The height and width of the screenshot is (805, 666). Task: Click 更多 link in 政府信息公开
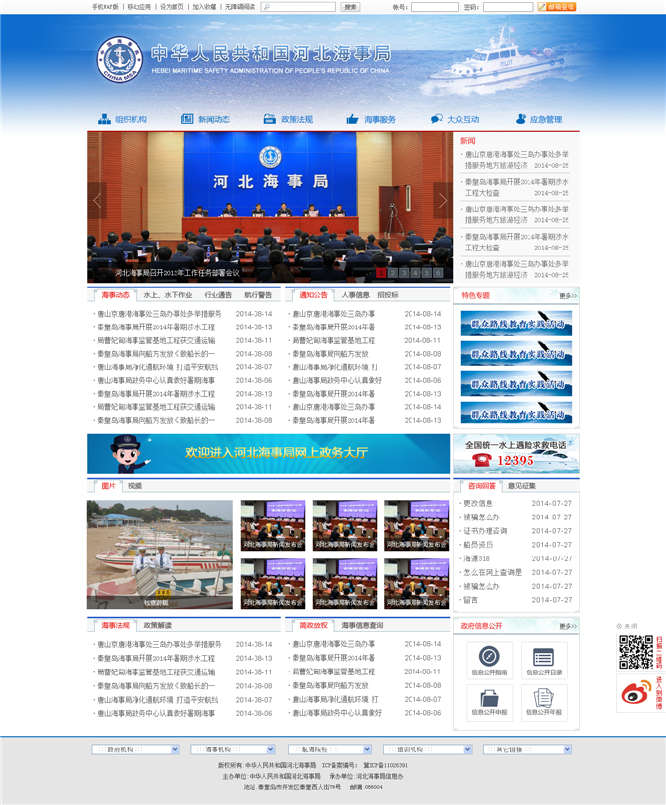click(x=568, y=626)
